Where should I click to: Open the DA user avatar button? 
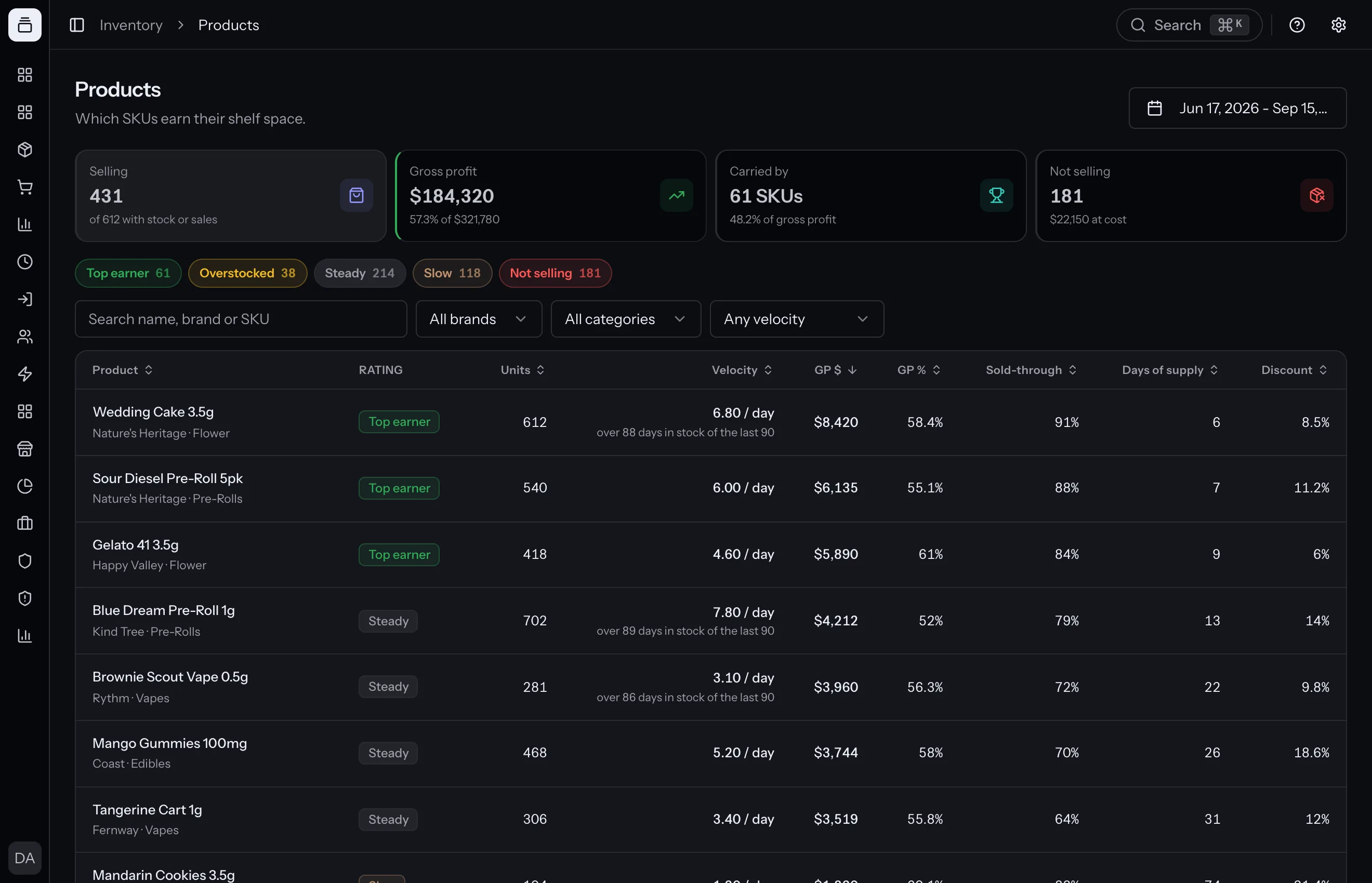click(24, 858)
